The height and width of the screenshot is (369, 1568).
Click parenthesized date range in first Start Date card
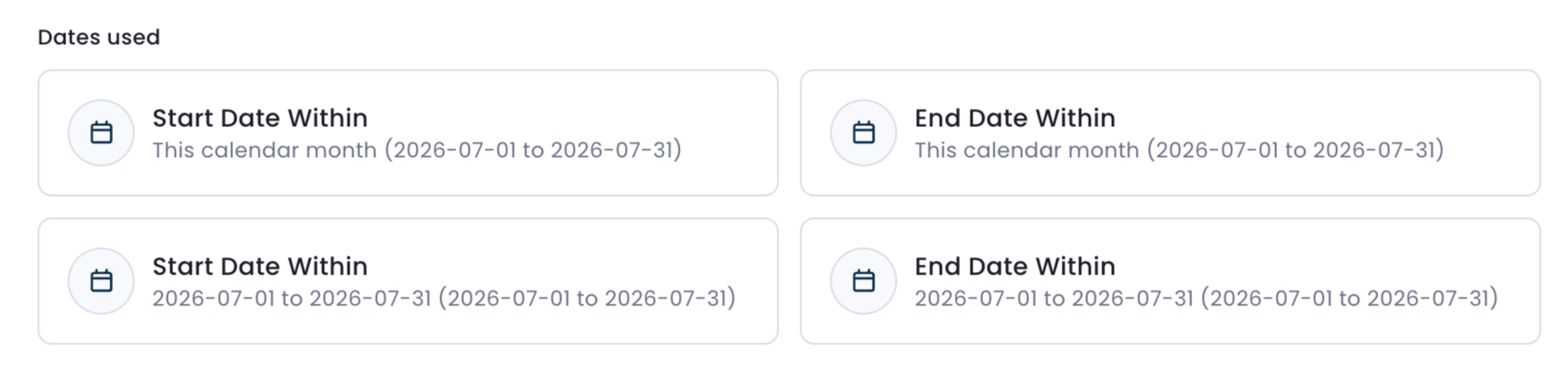tap(533, 150)
